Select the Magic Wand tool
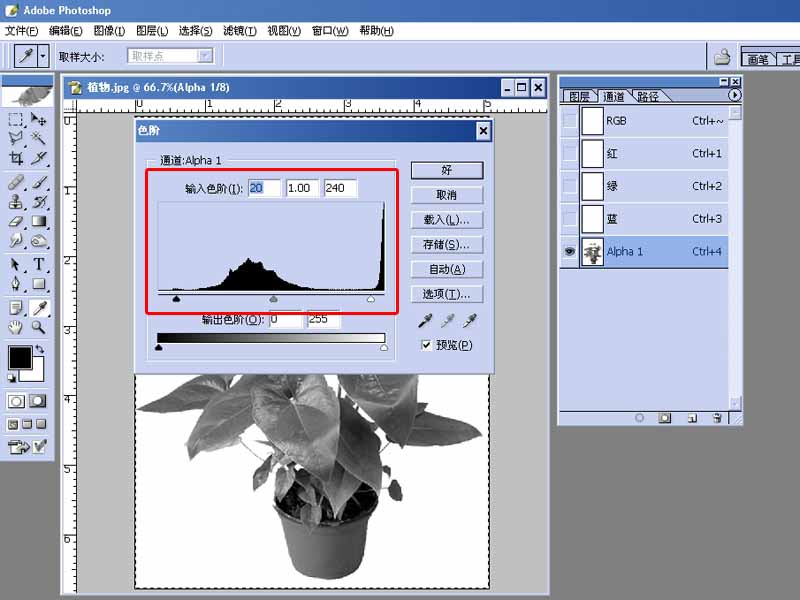 pos(39,137)
